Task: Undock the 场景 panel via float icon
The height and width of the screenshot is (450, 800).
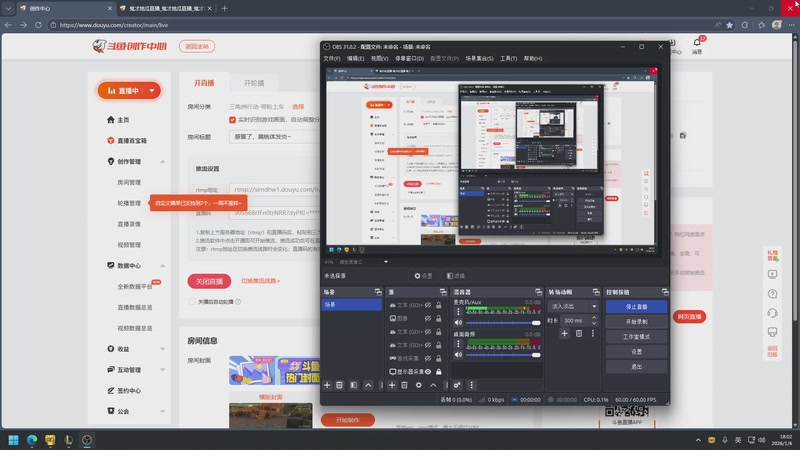Action: (x=378, y=292)
